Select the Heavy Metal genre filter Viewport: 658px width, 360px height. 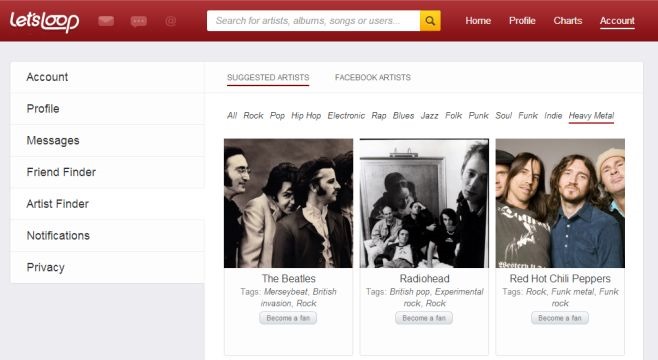pos(591,116)
